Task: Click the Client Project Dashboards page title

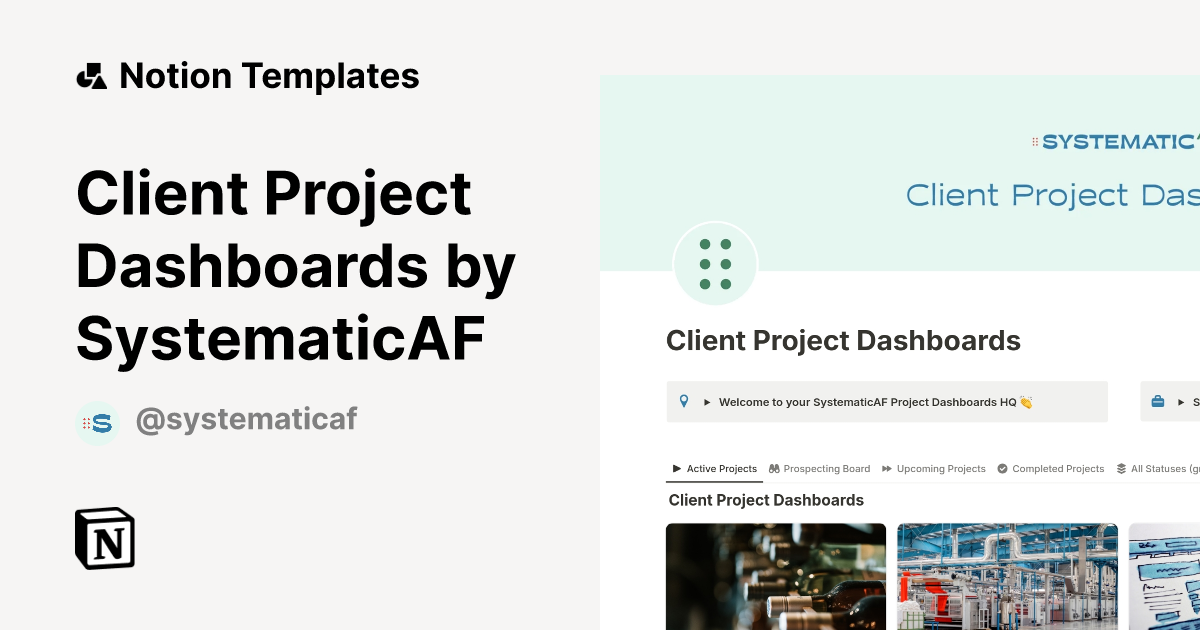Action: [x=843, y=341]
